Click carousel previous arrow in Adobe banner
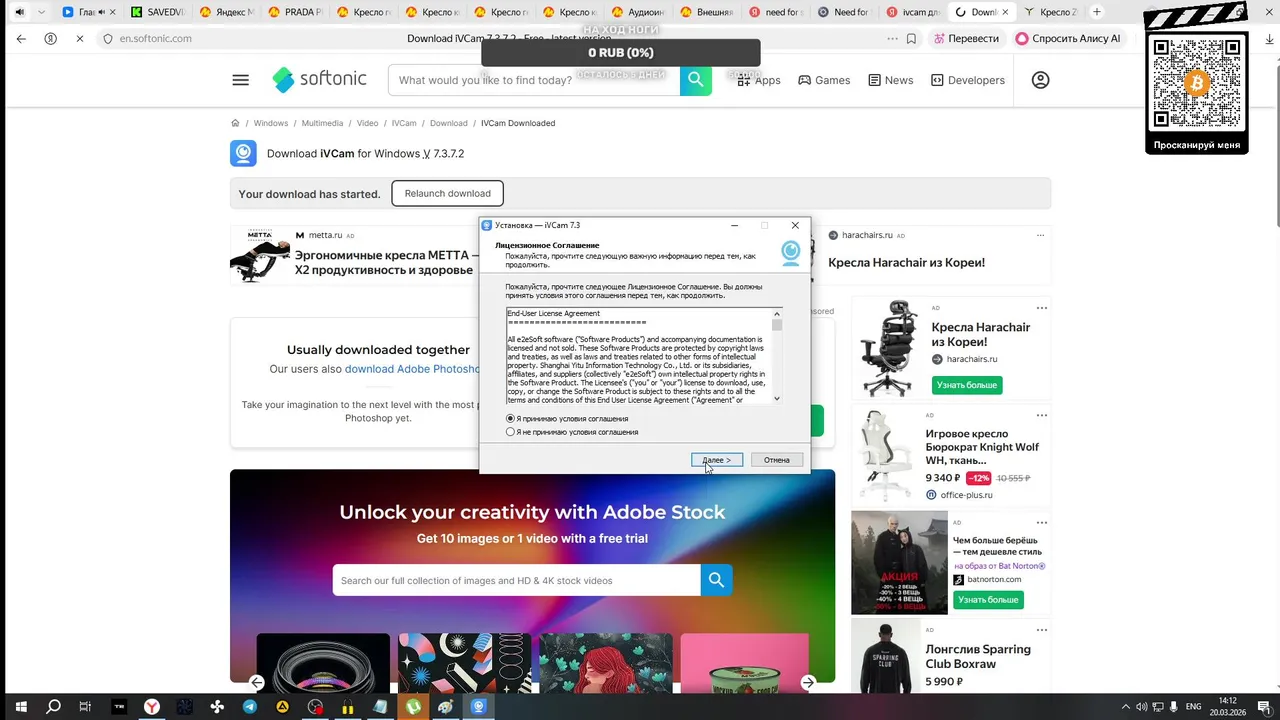 tap(257, 682)
